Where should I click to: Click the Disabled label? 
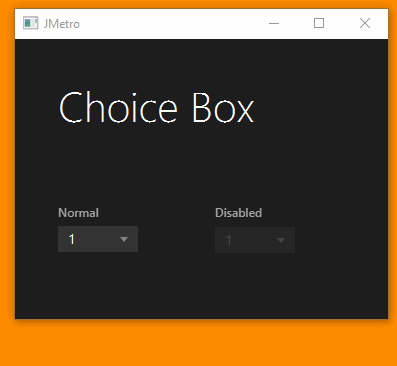pos(238,213)
